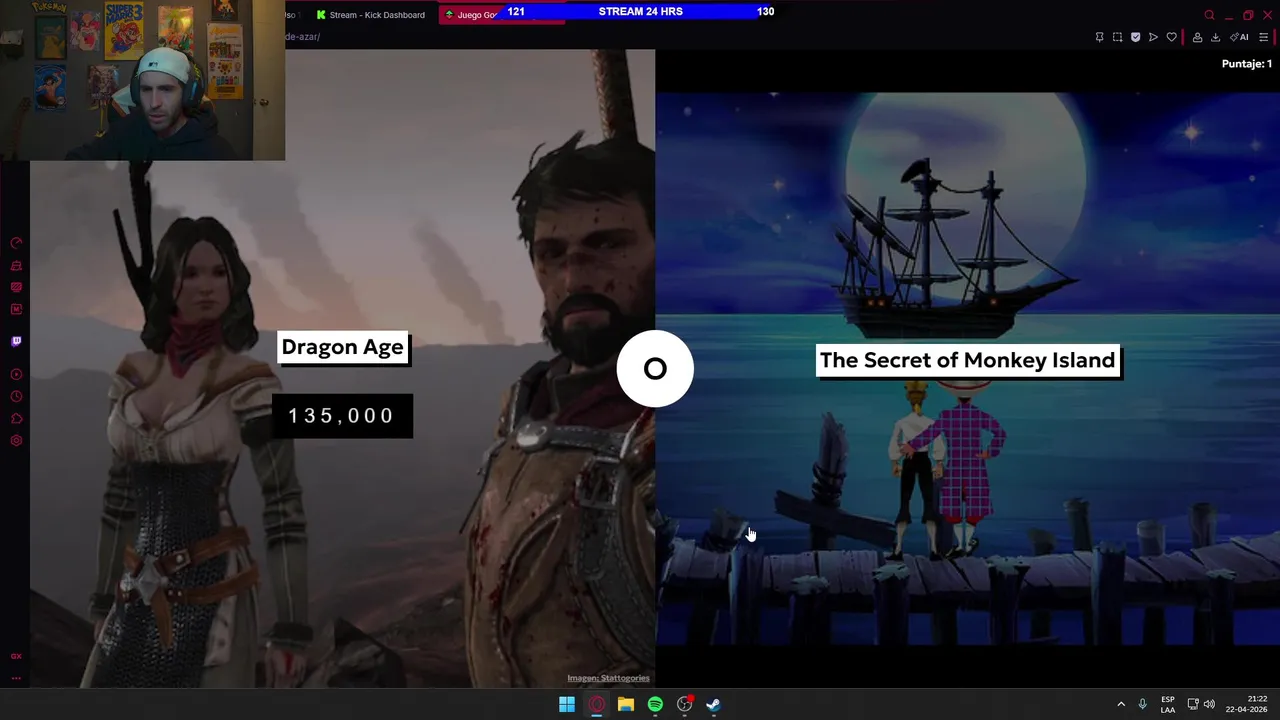This screenshot has height=720, width=1280.
Task: Click the microphone icon in system tray
Action: tap(1143, 705)
